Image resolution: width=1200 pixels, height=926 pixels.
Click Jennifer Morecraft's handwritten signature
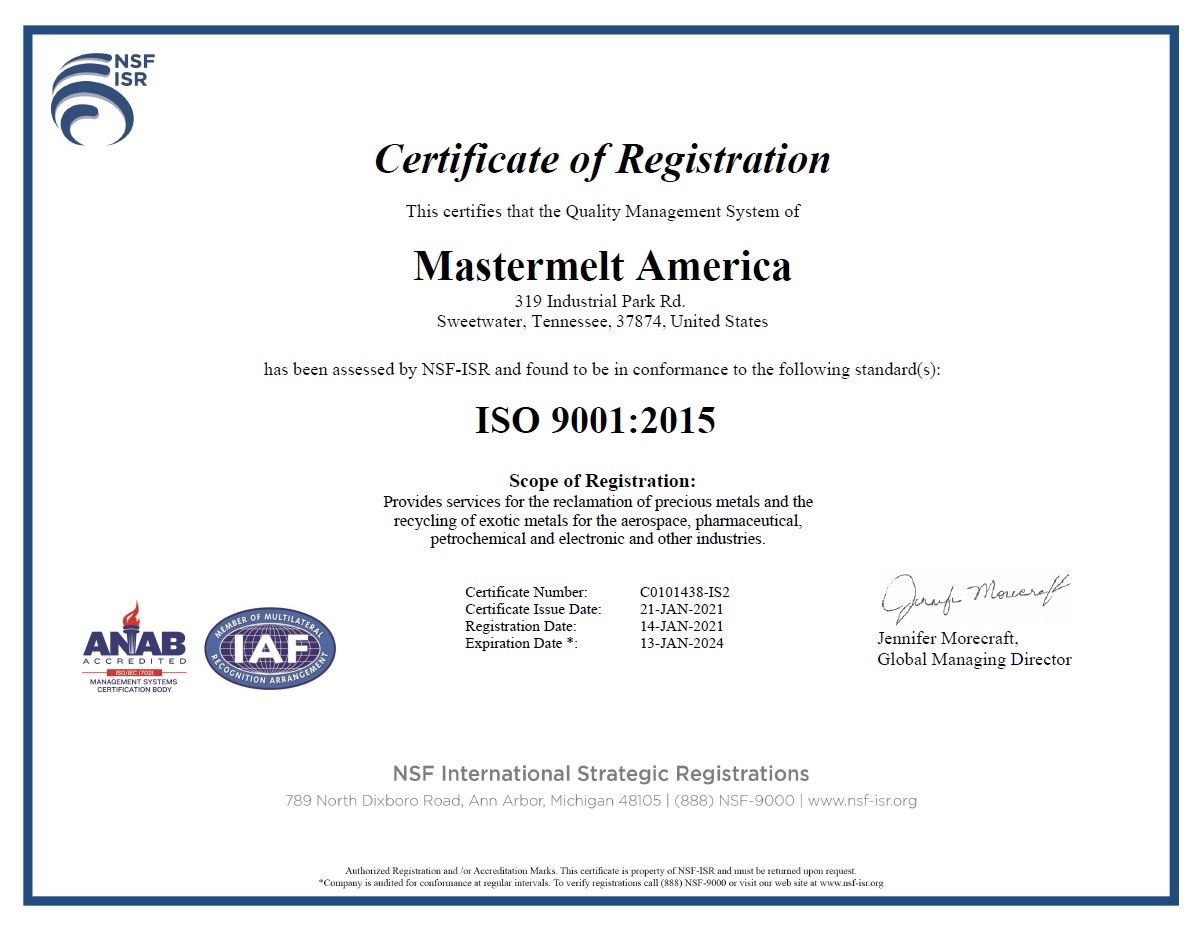click(x=976, y=598)
